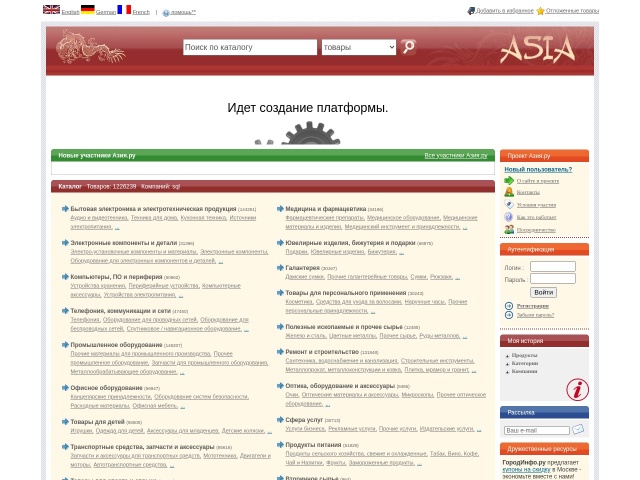This screenshot has width=640, height=480.
Task: Expand more subcategories under 'Полезные ископаемые'
Action: coord(465,336)
